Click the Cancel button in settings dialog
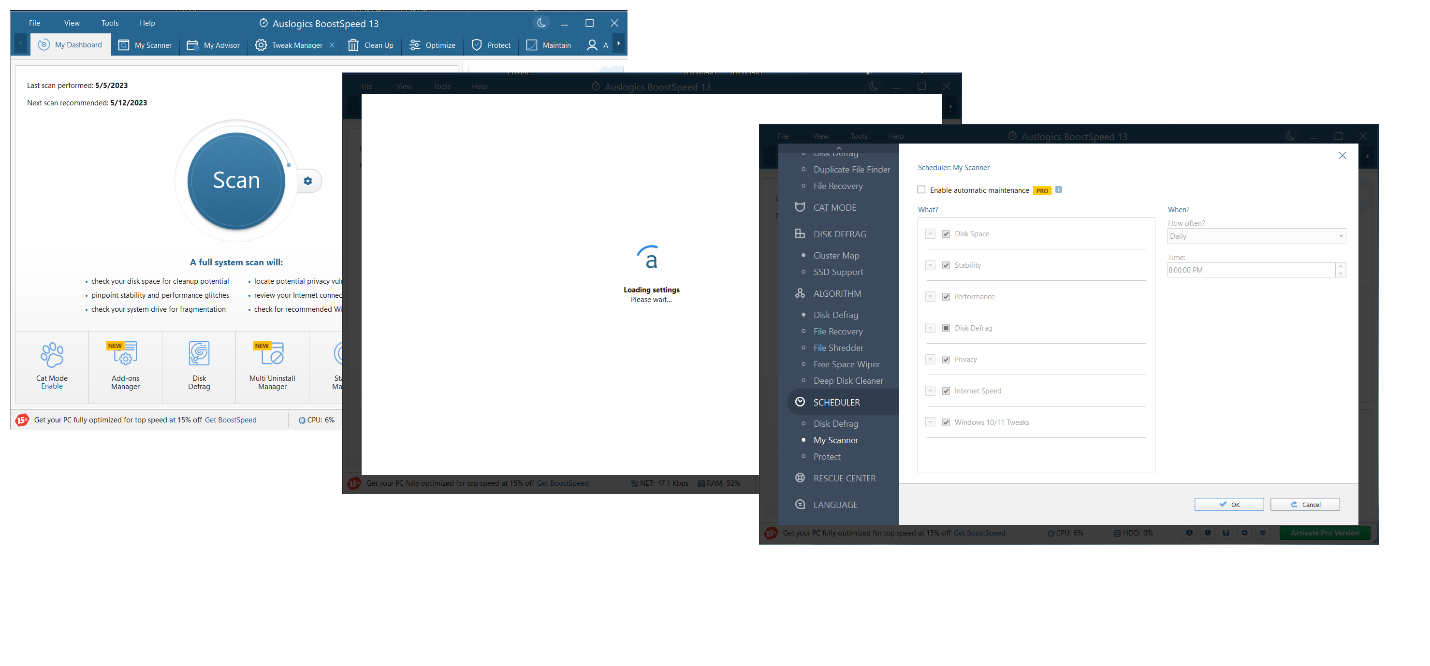Viewport: 1430px width, 666px height. click(x=1305, y=504)
